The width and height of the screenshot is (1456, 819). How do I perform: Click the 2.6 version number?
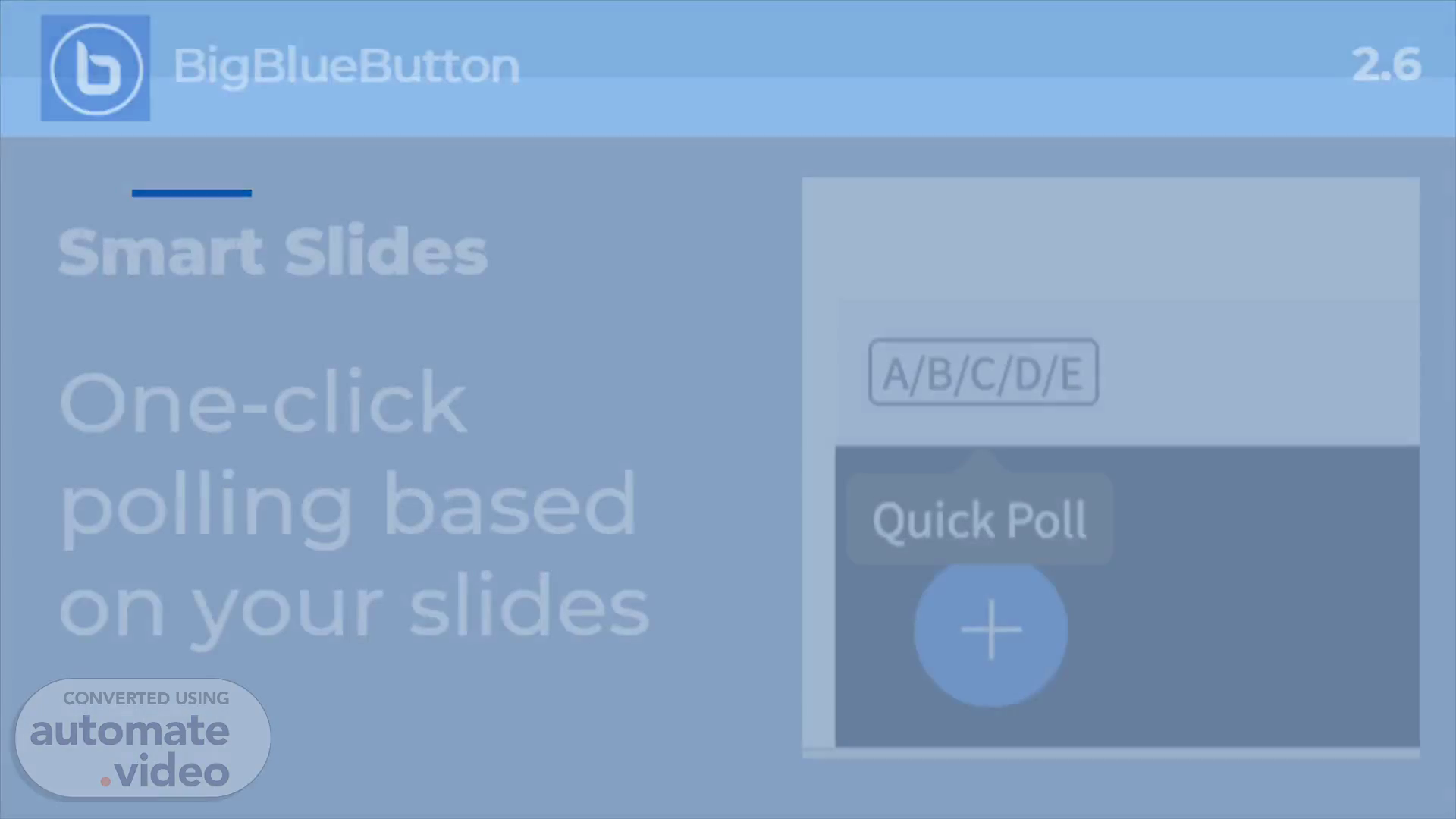click(1386, 65)
